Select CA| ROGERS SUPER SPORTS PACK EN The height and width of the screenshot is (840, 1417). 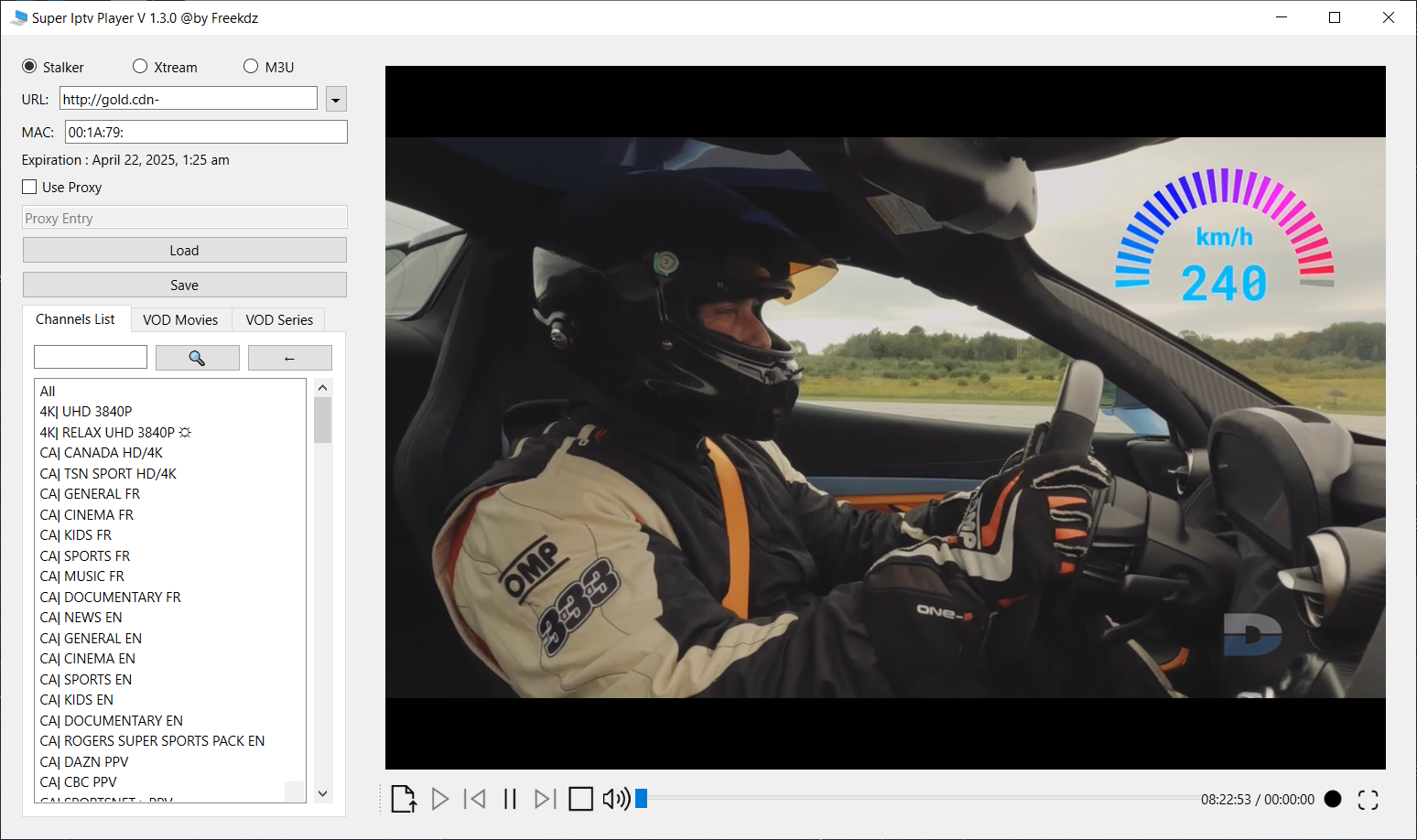click(x=169, y=740)
